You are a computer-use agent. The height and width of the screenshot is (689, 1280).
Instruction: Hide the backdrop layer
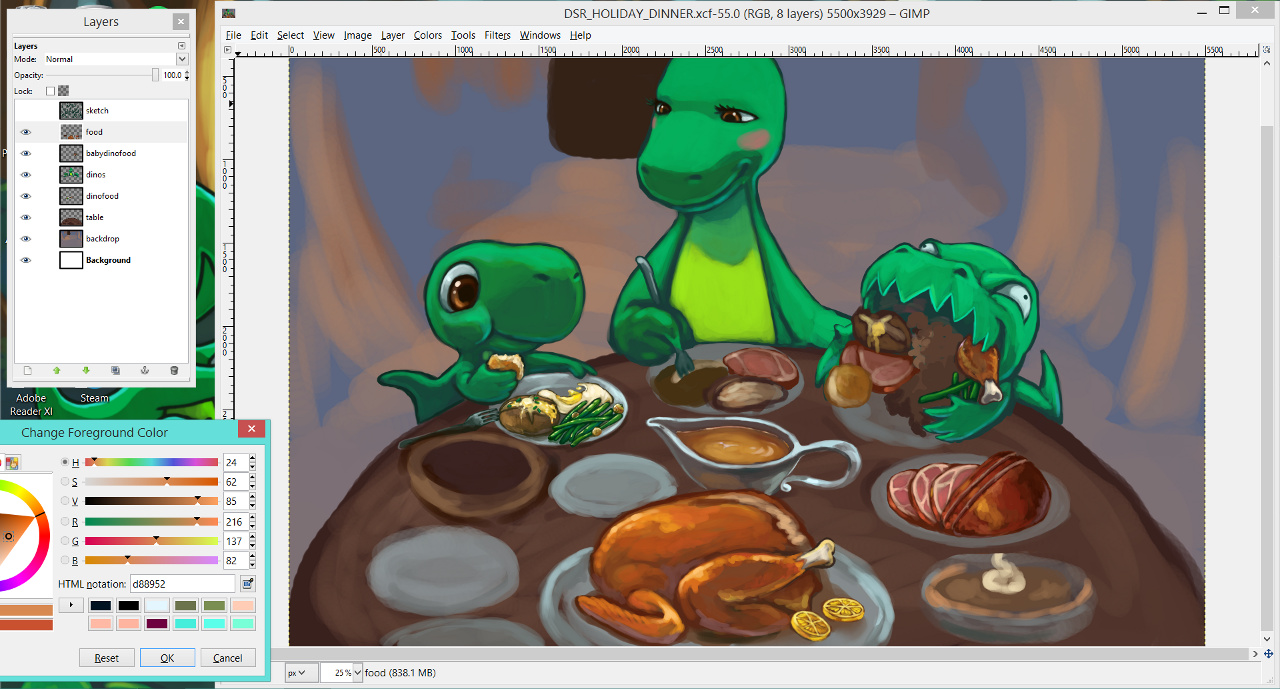click(x=26, y=239)
